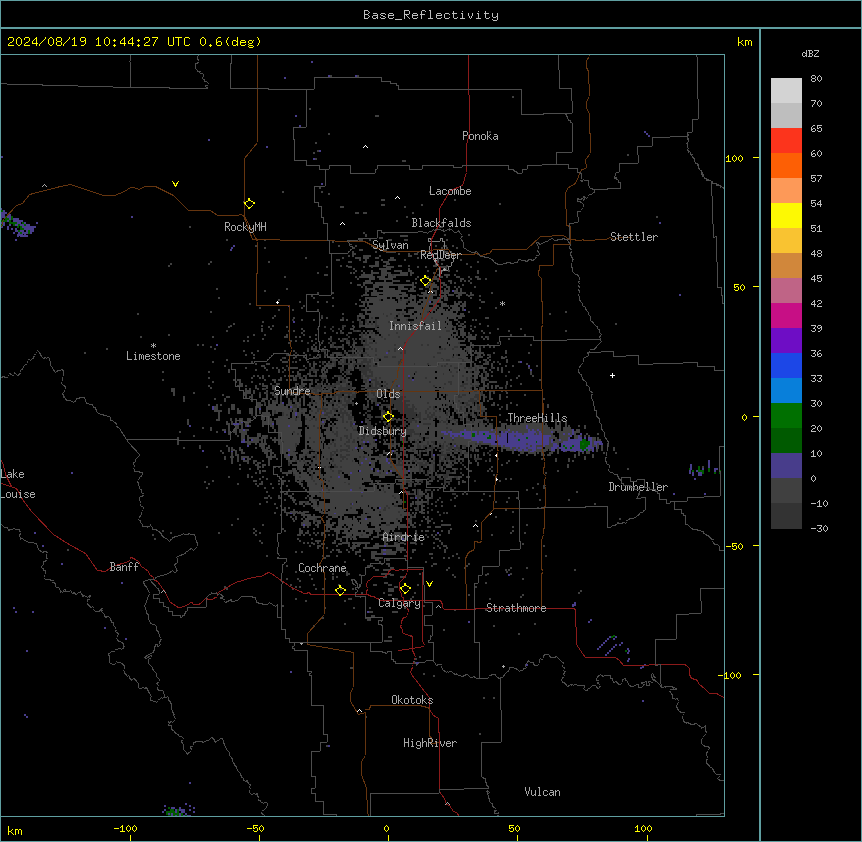Click the asterisk marker above Limestone
Viewport: 862px width, 842px height.
pyautogui.click(x=153, y=346)
